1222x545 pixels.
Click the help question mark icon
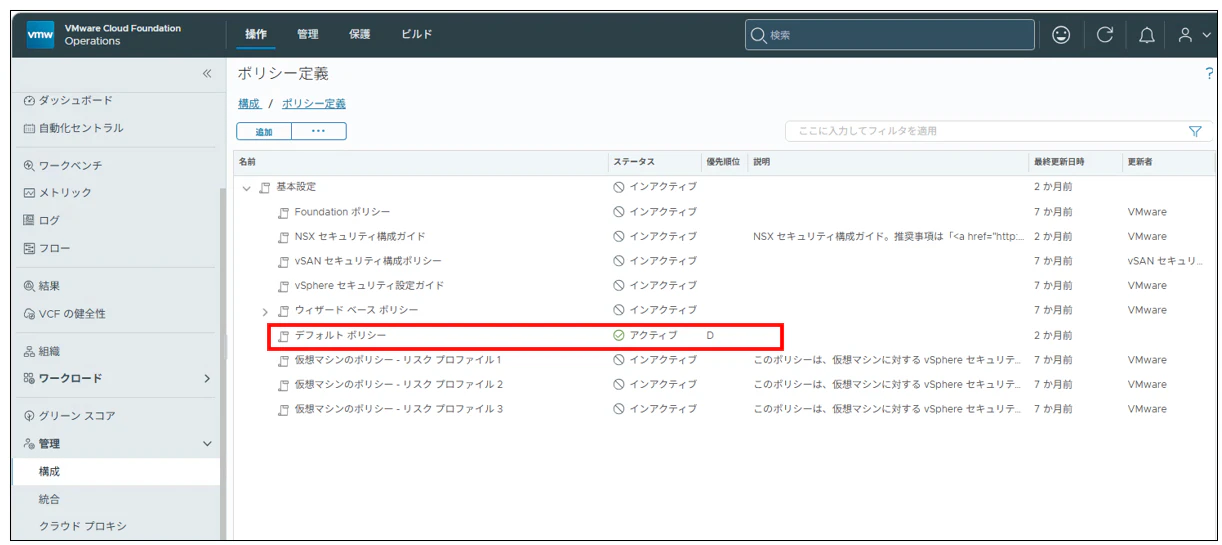tap(1209, 74)
